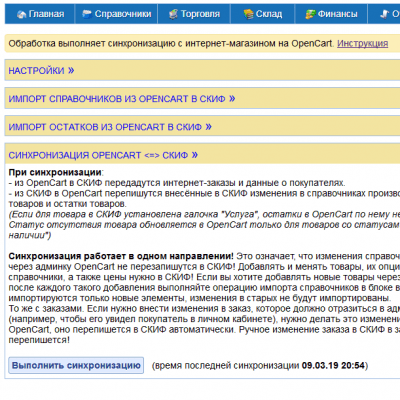The image size is (400, 400).
Task: Click the Финансы money icon
Action: 311,14
